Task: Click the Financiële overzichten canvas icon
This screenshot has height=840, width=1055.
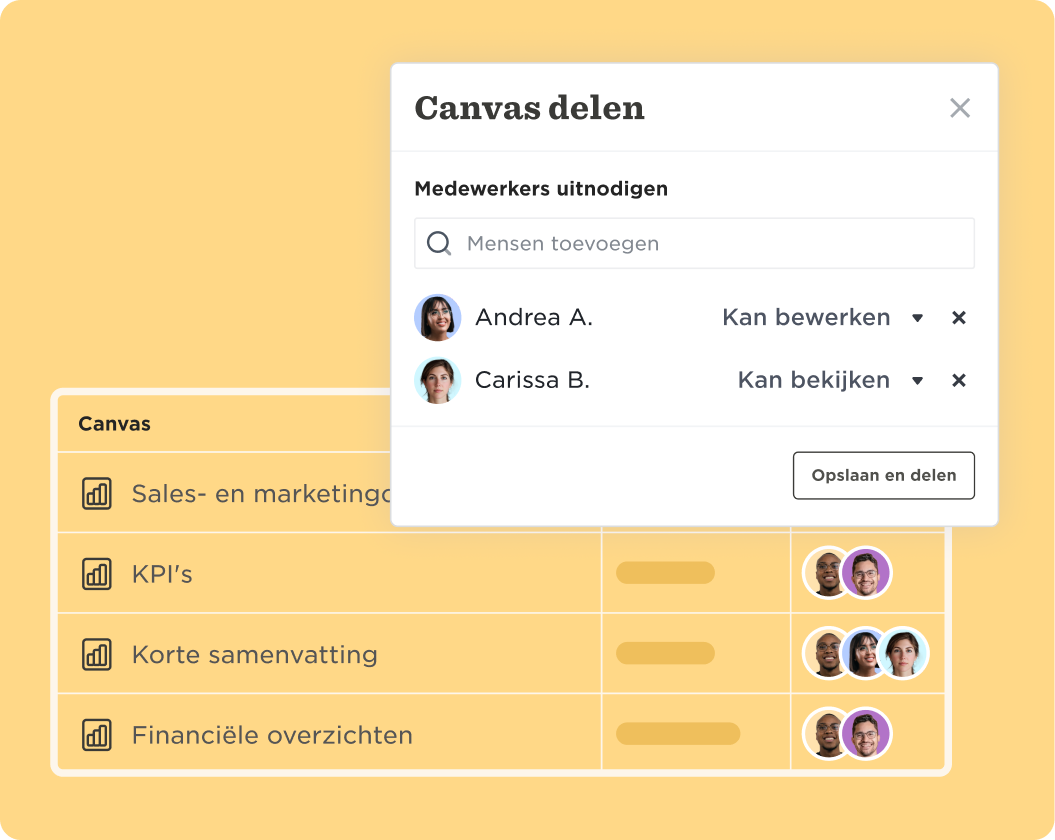Action: point(97,735)
